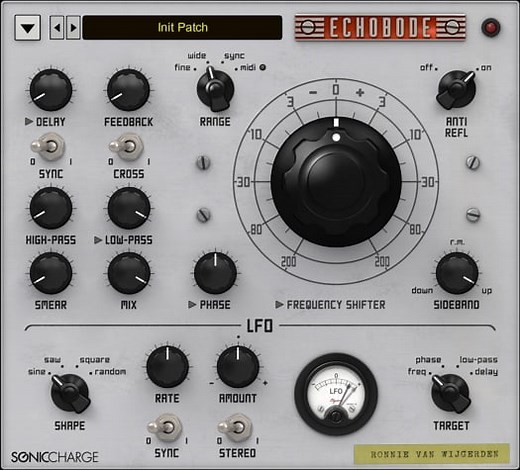Click the Echobode logo badge
Screen dimensions: 520x470
380,27
